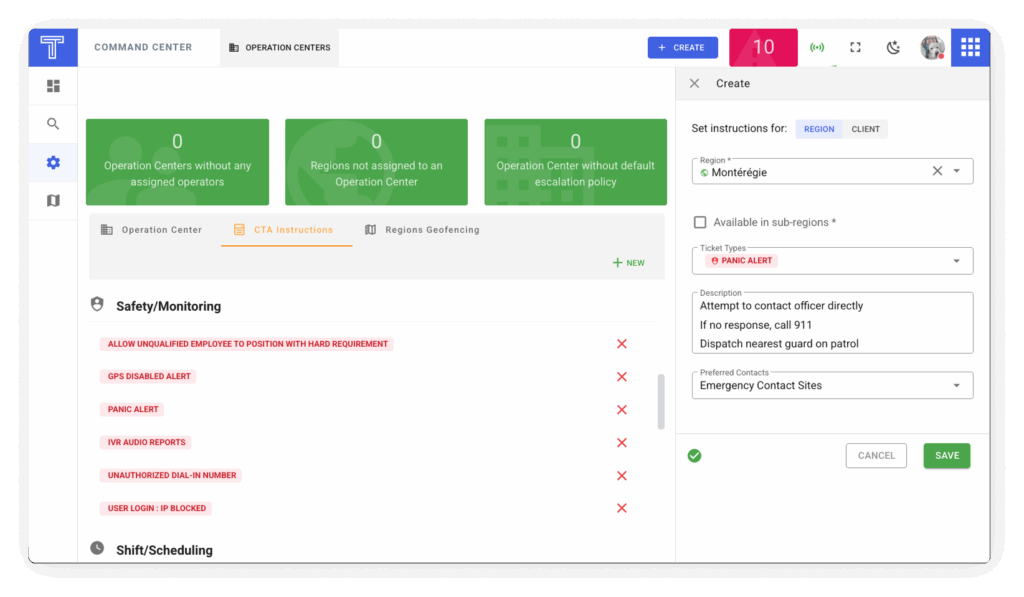Image resolution: width=1024 pixels, height=597 pixels.
Task: Open the dashboard icon in left sidebar
Action: coord(53,86)
